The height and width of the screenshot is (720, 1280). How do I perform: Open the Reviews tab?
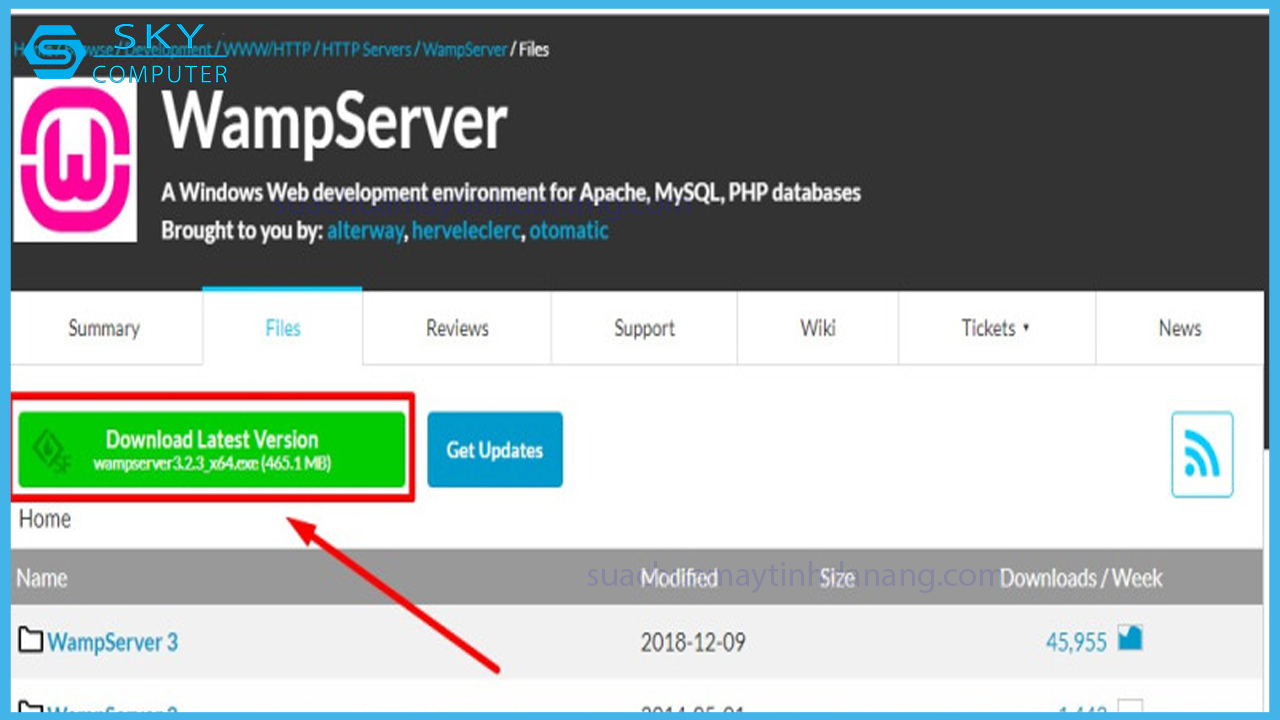tap(457, 328)
